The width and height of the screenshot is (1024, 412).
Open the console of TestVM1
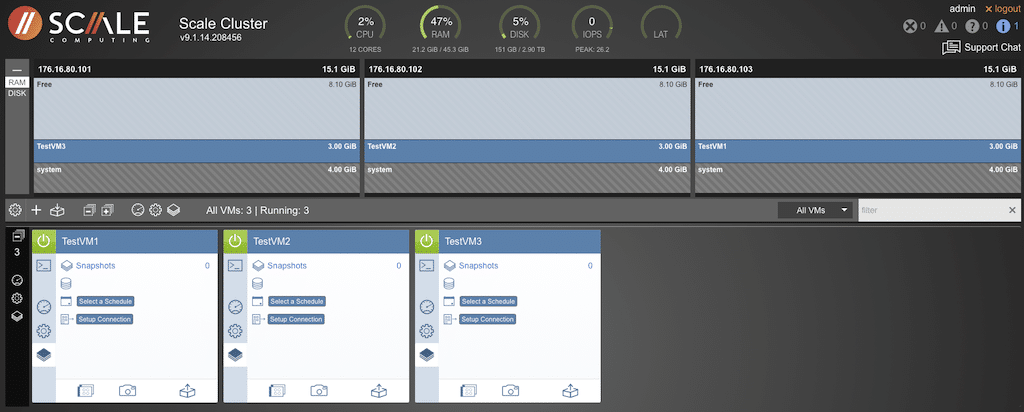pyautogui.click(x=44, y=266)
